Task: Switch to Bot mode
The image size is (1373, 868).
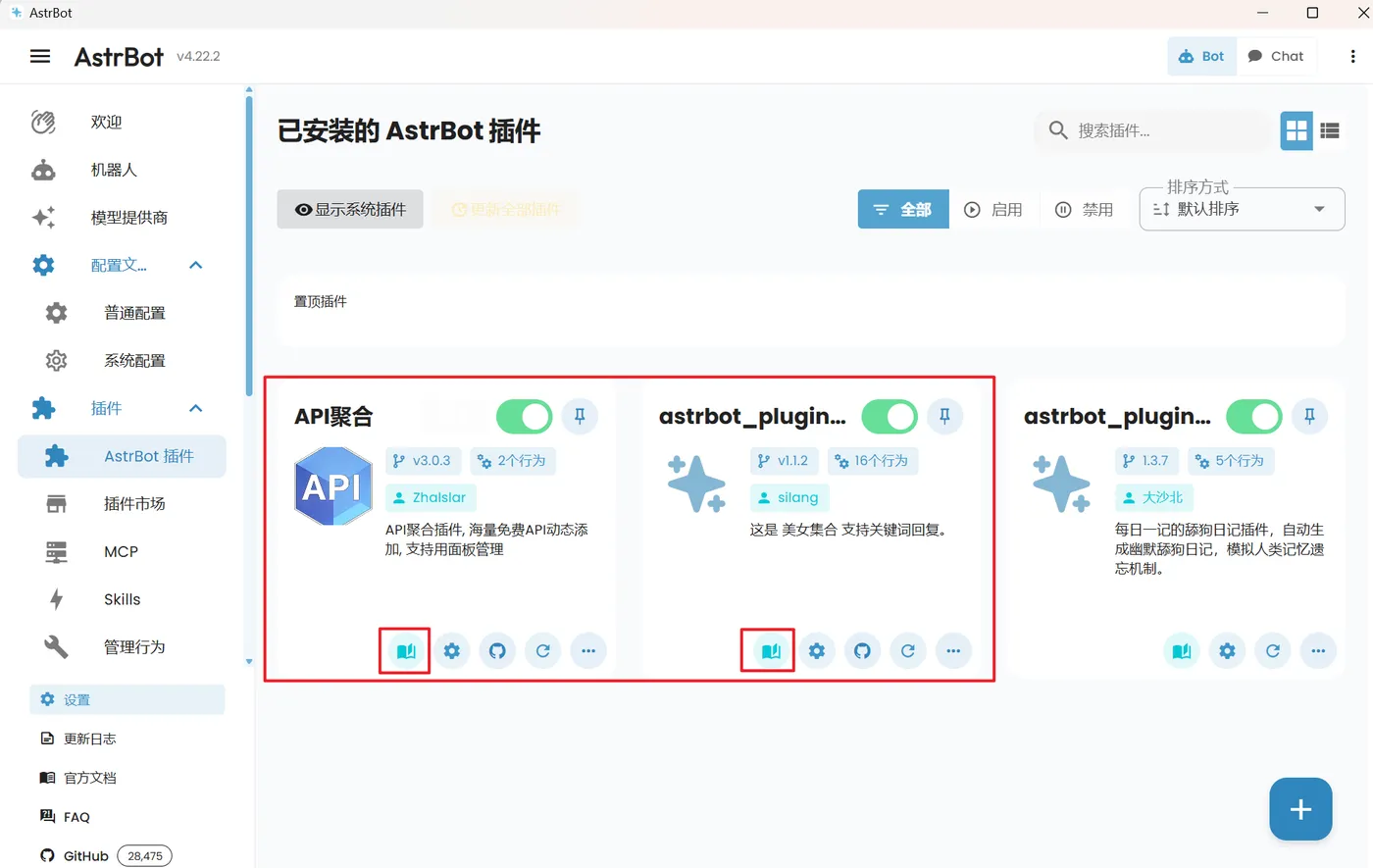Action: tap(1201, 56)
